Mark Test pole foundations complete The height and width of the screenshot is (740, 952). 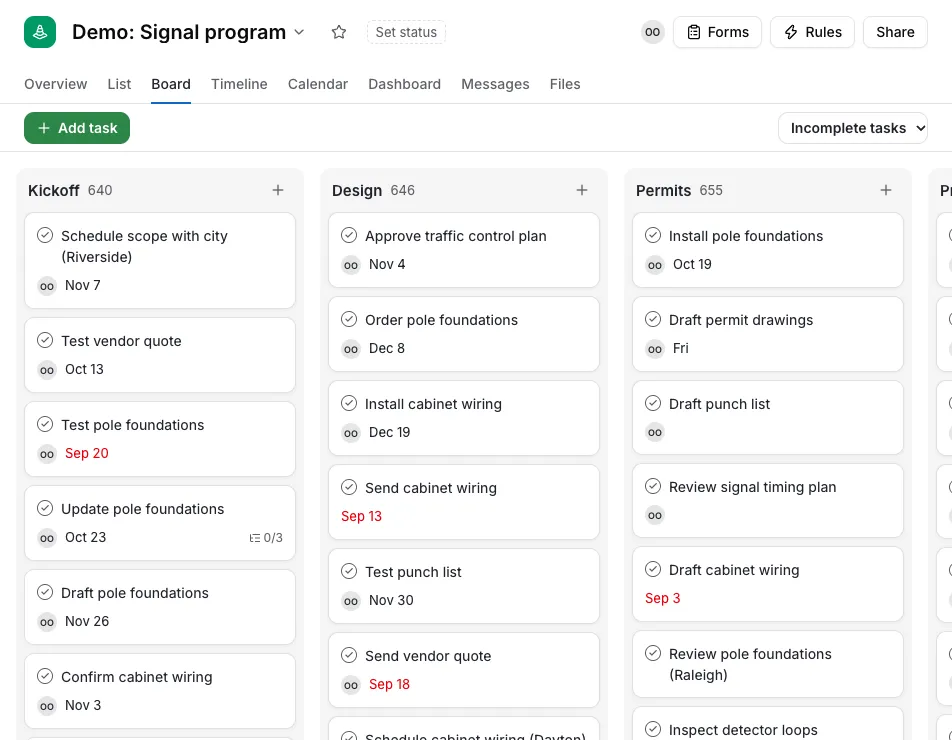click(x=45, y=424)
